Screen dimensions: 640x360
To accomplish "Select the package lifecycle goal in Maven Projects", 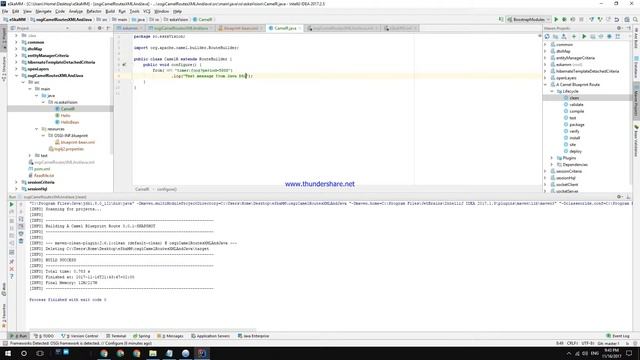I will 577,124.
